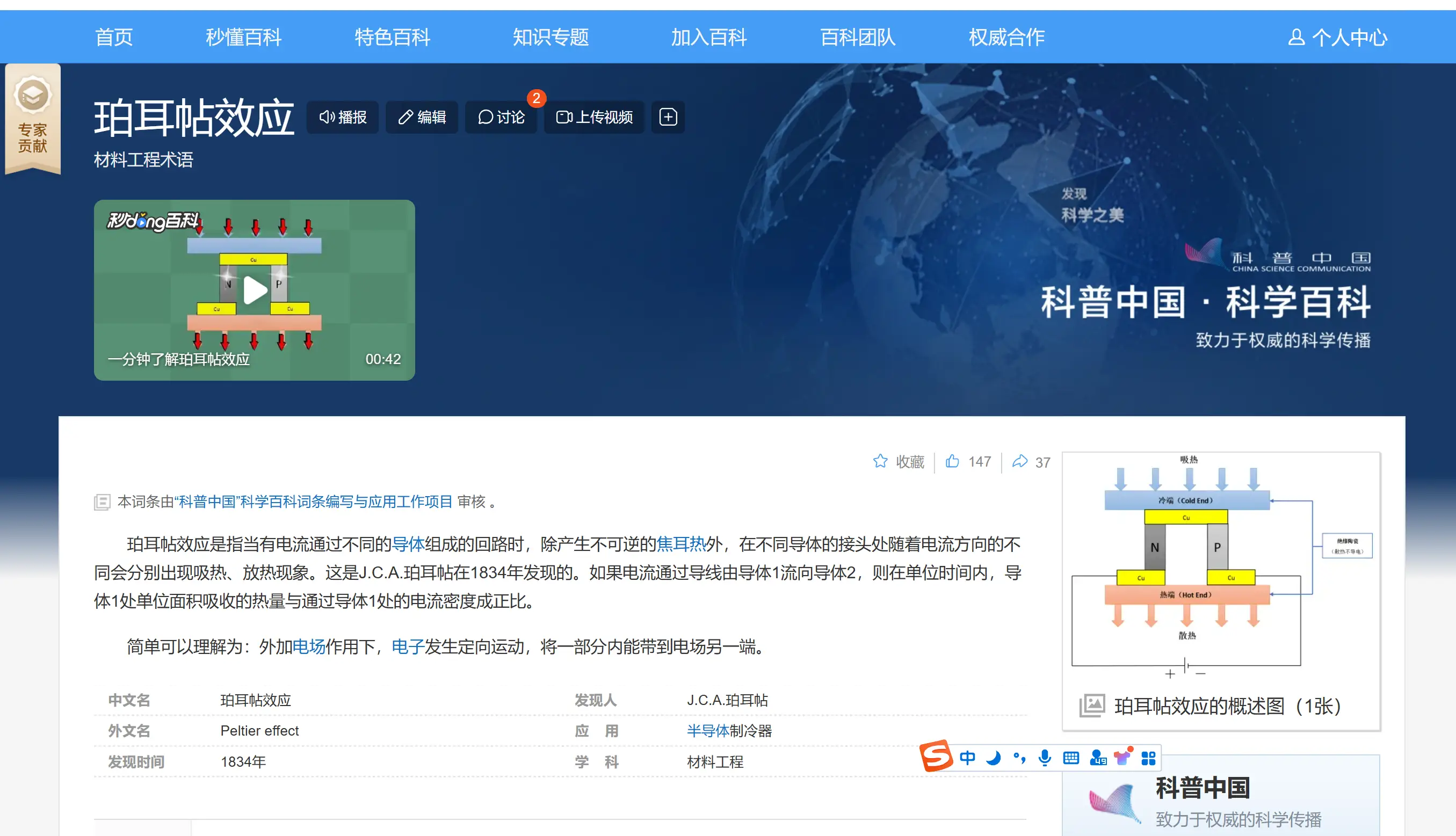Viewport: 1456px width, 836px height.
Task: Open the 焦耳热 hyperlink
Action: point(681,544)
